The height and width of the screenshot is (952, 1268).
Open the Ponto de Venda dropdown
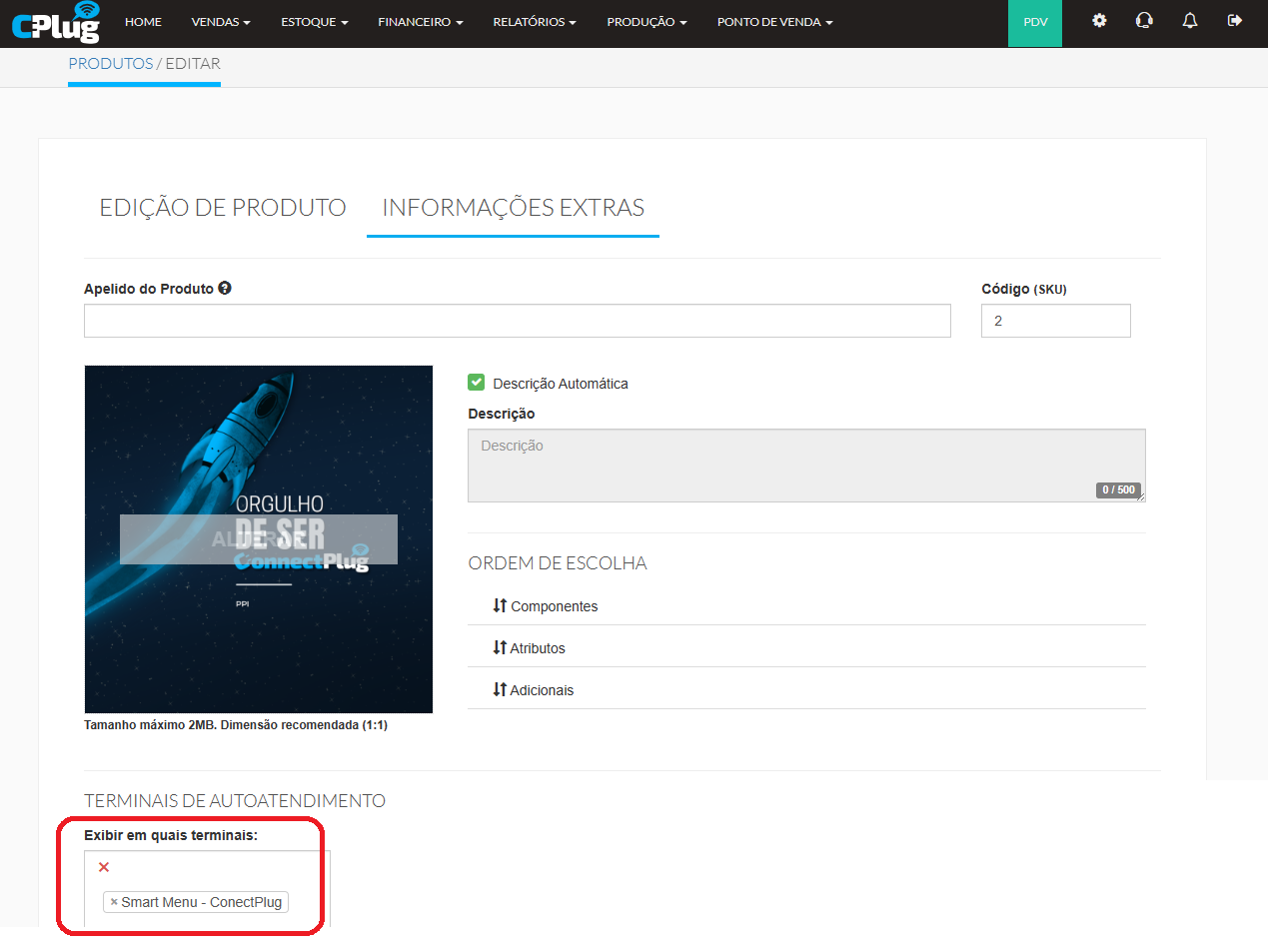pyautogui.click(x=775, y=22)
